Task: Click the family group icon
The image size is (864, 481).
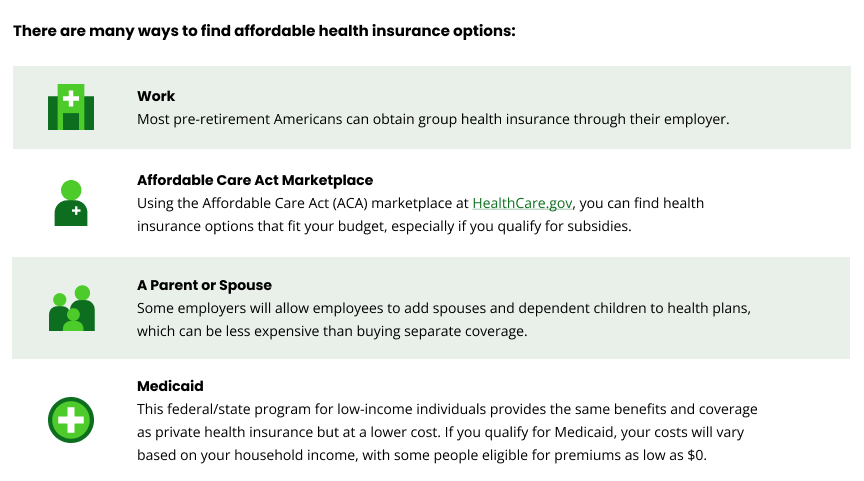Action: 71,308
